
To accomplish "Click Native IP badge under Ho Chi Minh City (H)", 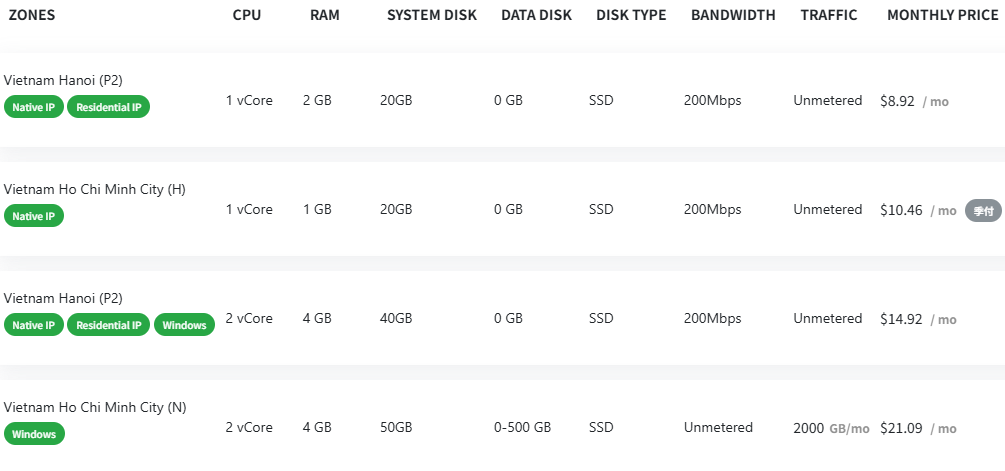I will (33, 216).
